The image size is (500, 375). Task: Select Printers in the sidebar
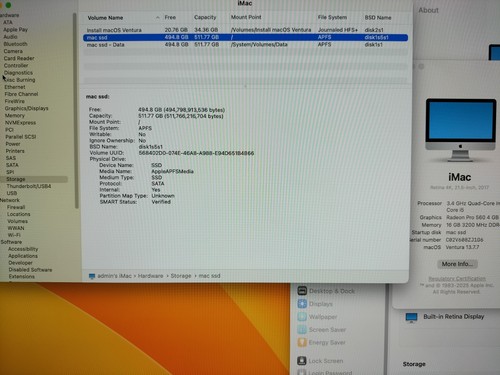click(x=15, y=151)
